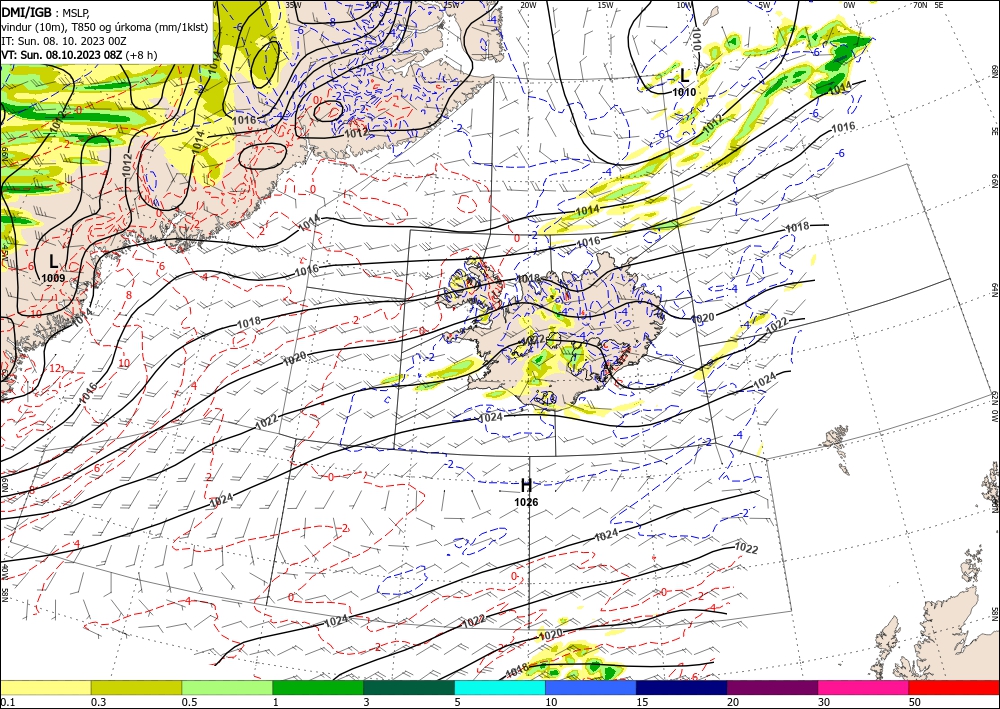
Task: Click the "64N" latitude label
Action: [x=994, y=289]
